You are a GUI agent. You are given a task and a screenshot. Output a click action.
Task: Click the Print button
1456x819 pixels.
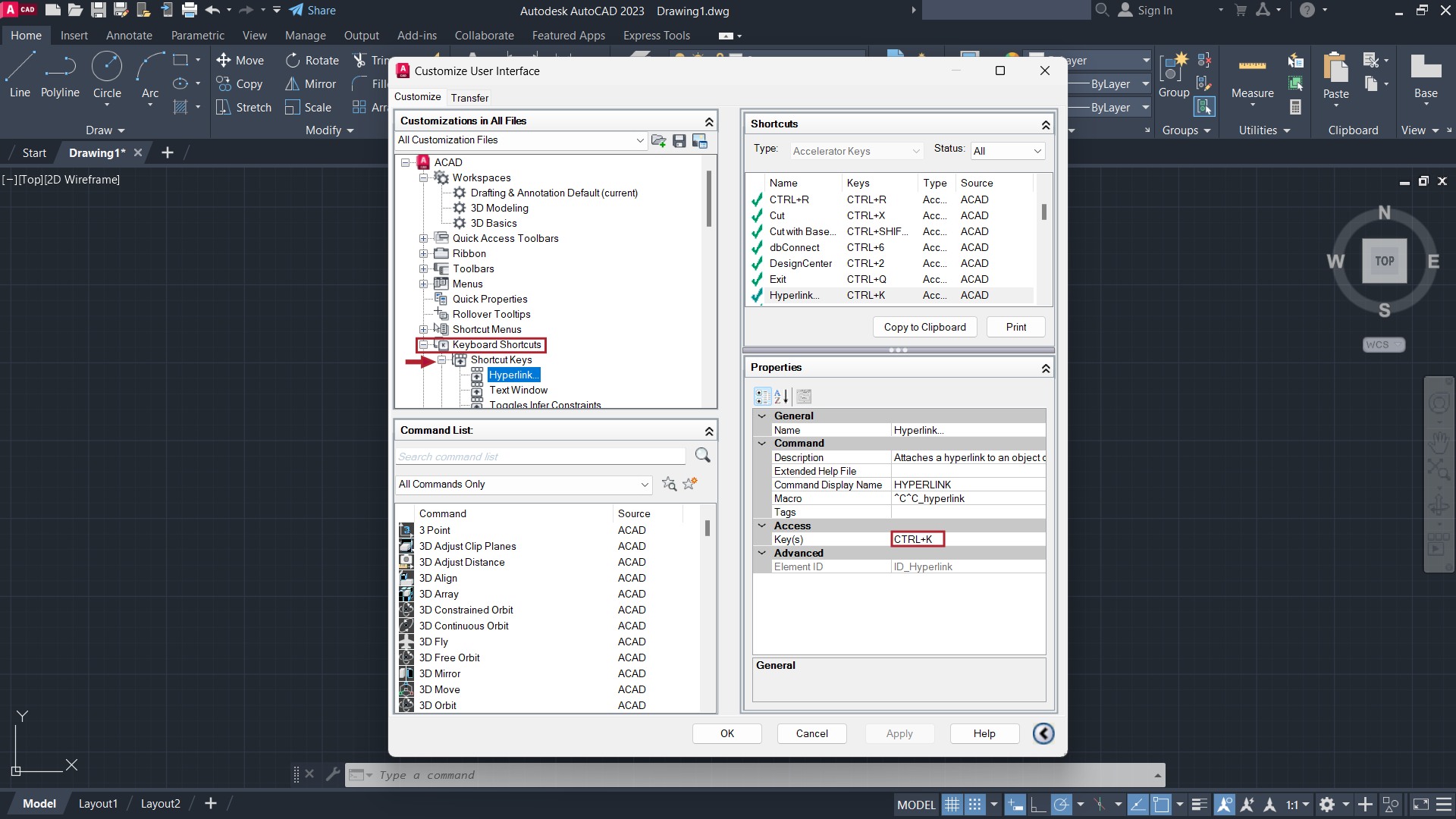click(1015, 327)
